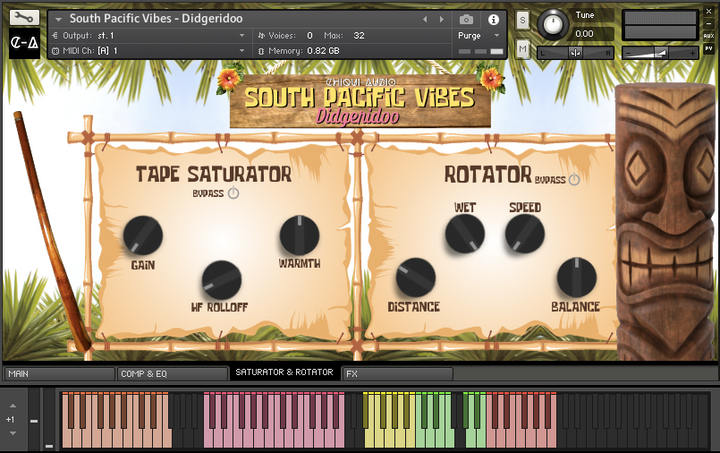This screenshot has height=453, width=720.
Task: Toggle Tape Saturator bypass power button
Action: (233, 193)
